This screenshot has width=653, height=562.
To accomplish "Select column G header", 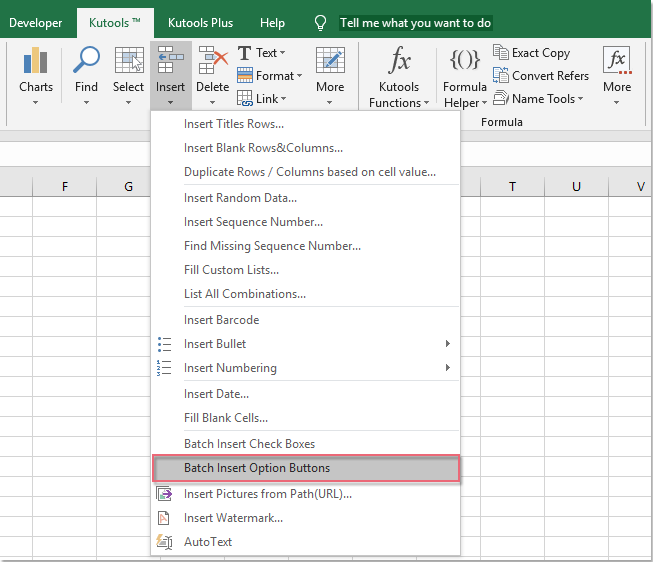I will [128, 187].
